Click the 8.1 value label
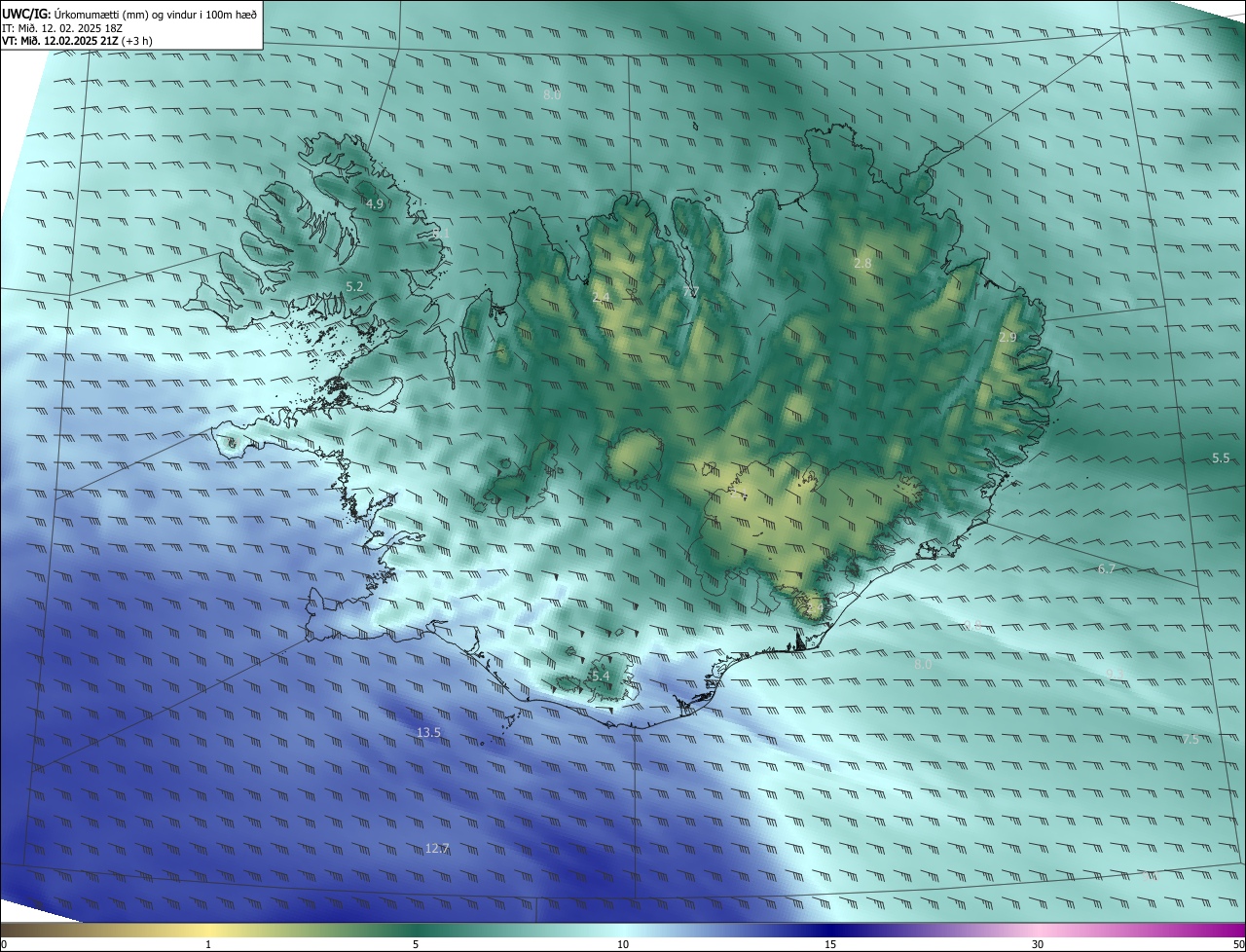Viewport: 1246px width, 952px height. 439,234
